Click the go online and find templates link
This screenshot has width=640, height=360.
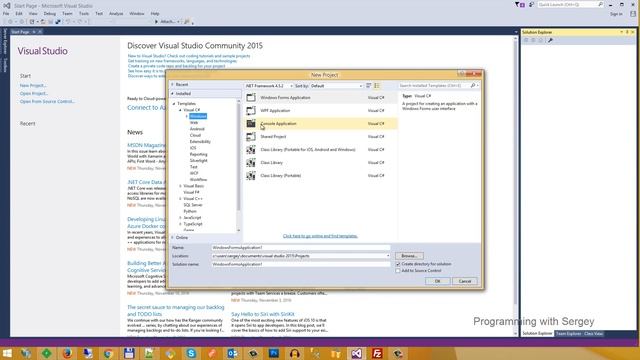click(x=320, y=236)
